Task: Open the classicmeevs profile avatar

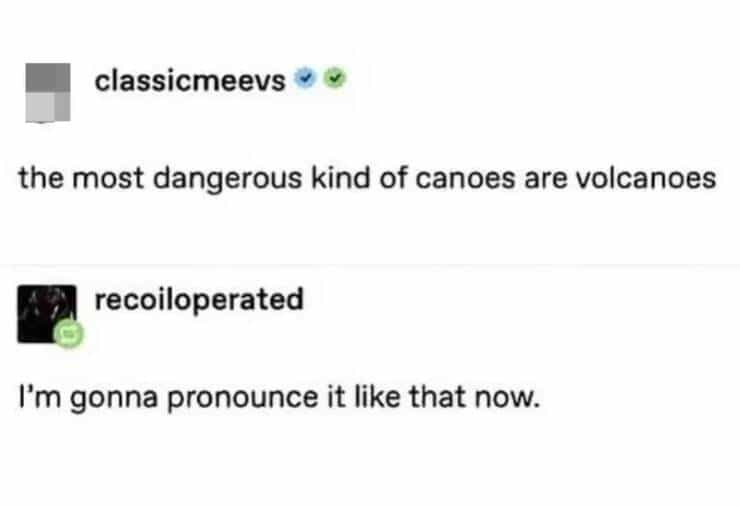Action: pos(44,92)
